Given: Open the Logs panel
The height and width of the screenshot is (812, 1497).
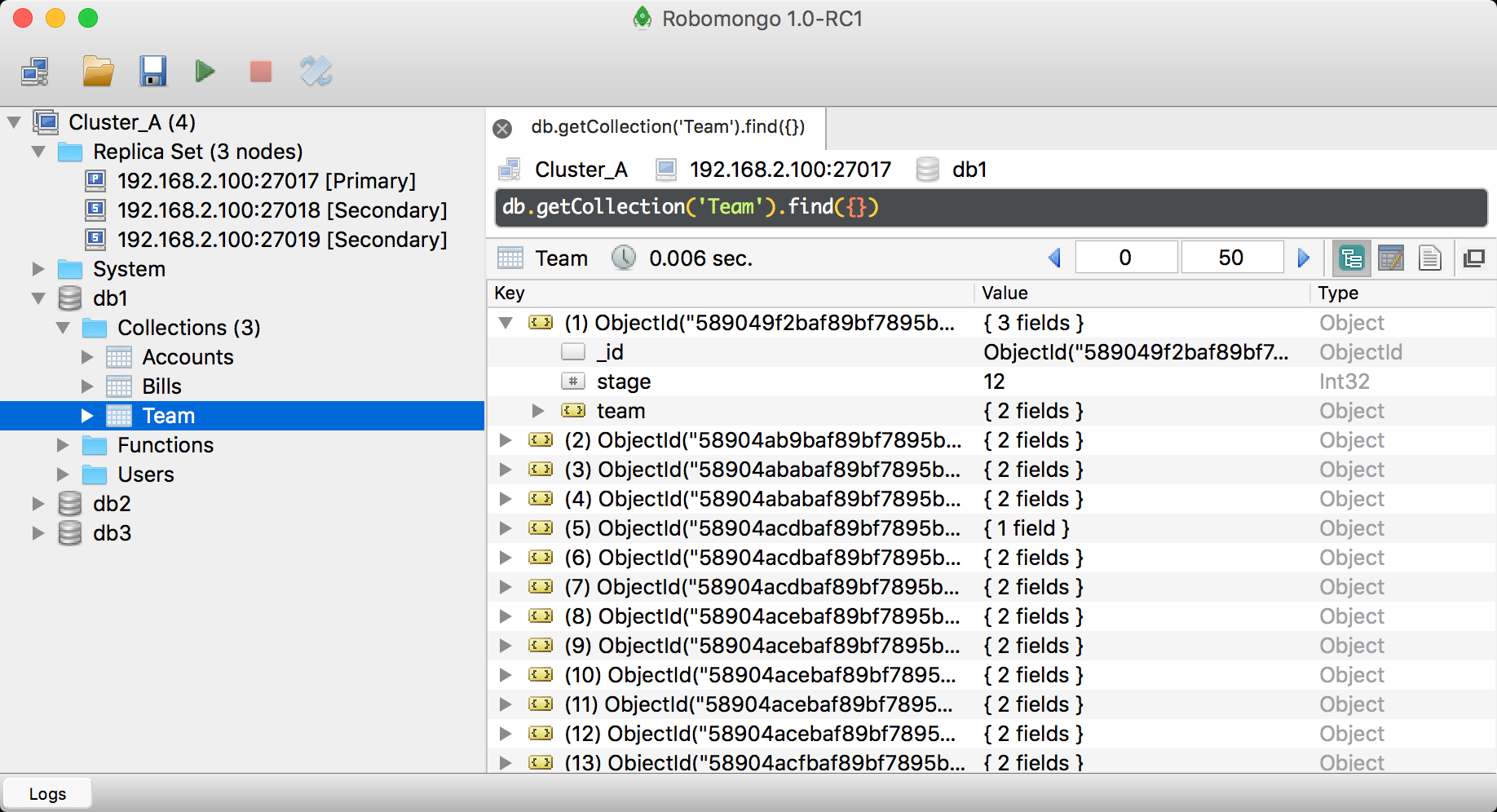Looking at the screenshot, I should (x=46, y=792).
